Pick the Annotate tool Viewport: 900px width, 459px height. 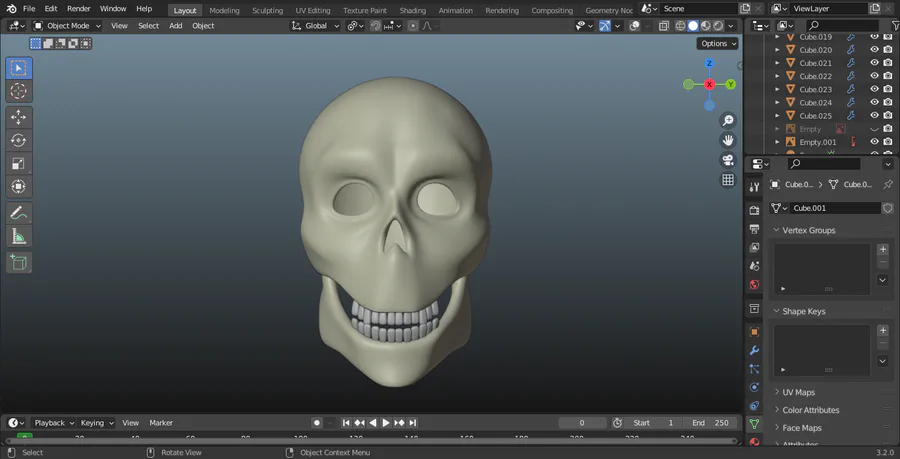pyautogui.click(x=19, y=213)
